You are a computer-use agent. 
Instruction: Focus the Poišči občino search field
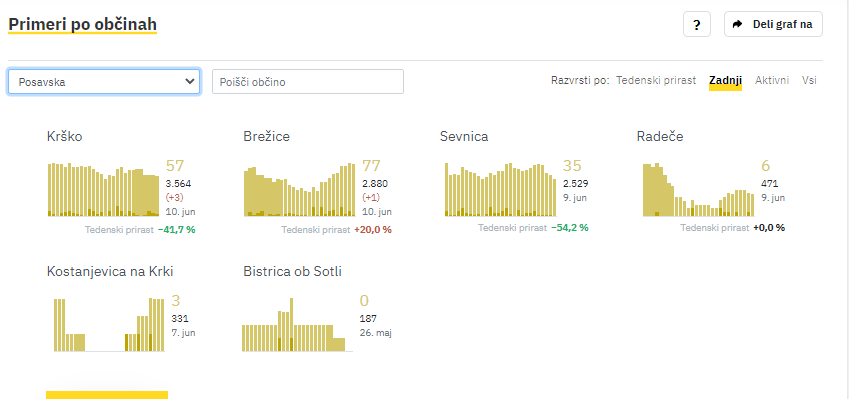(308, 82)
